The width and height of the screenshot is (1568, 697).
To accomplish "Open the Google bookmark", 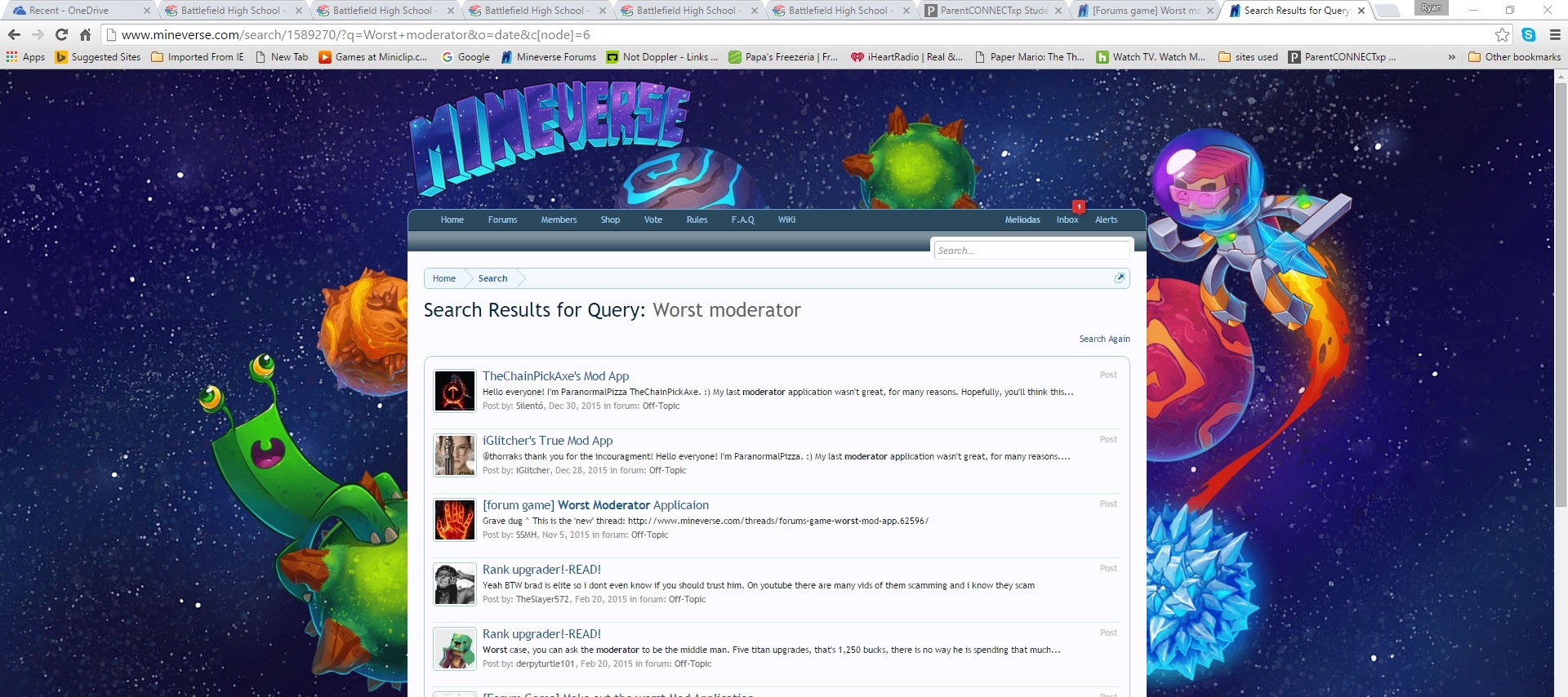I will click(465, 57).
